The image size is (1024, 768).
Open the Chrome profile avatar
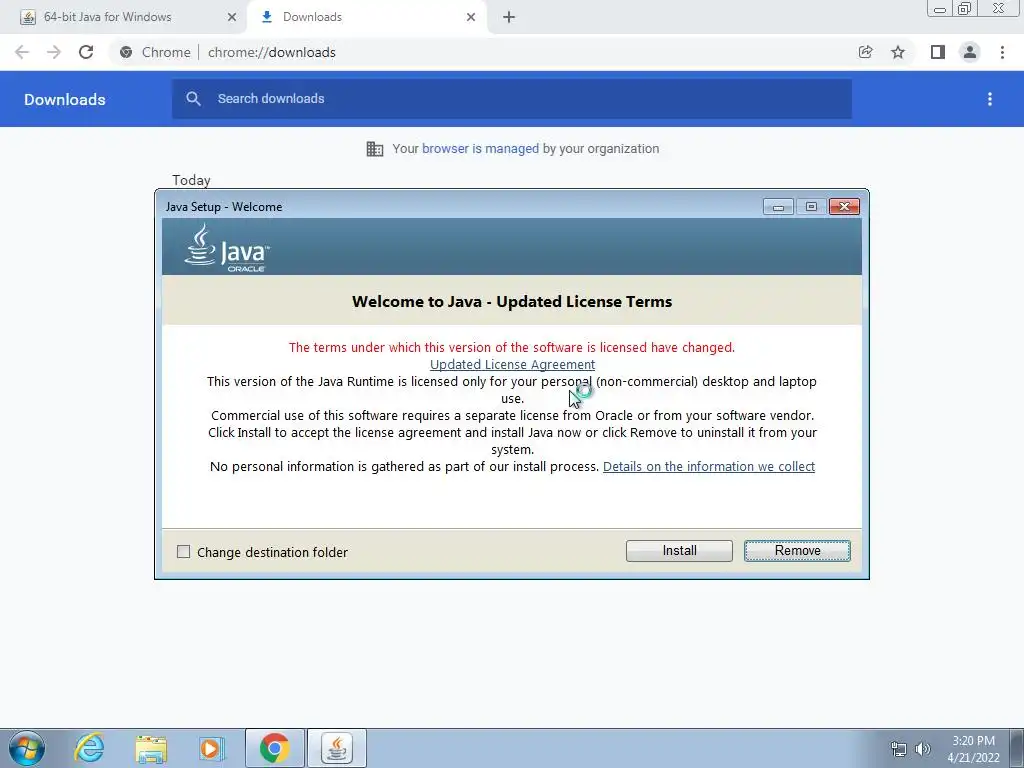tap(970, 52)
